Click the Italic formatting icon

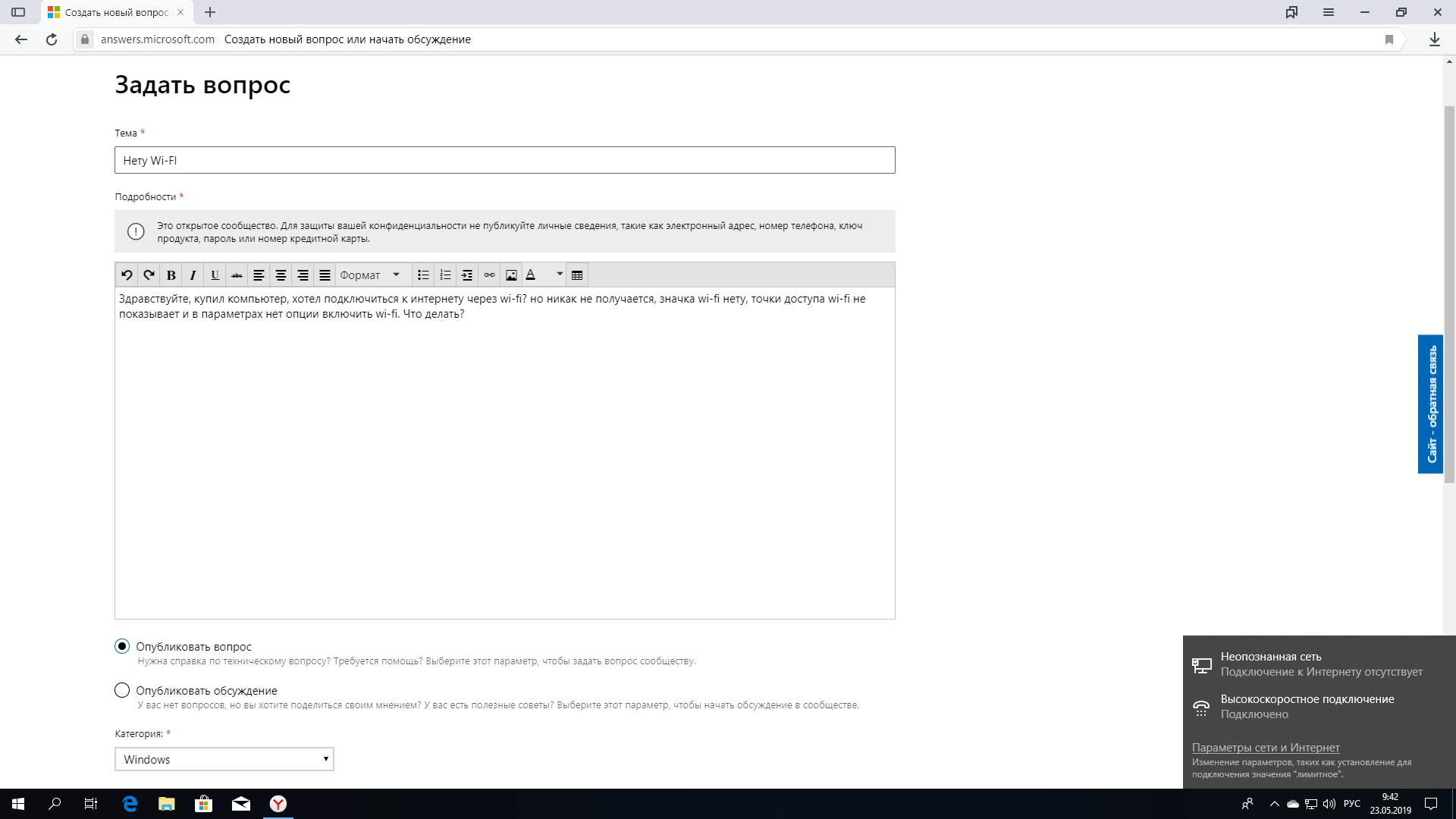[x=192, y=274]
